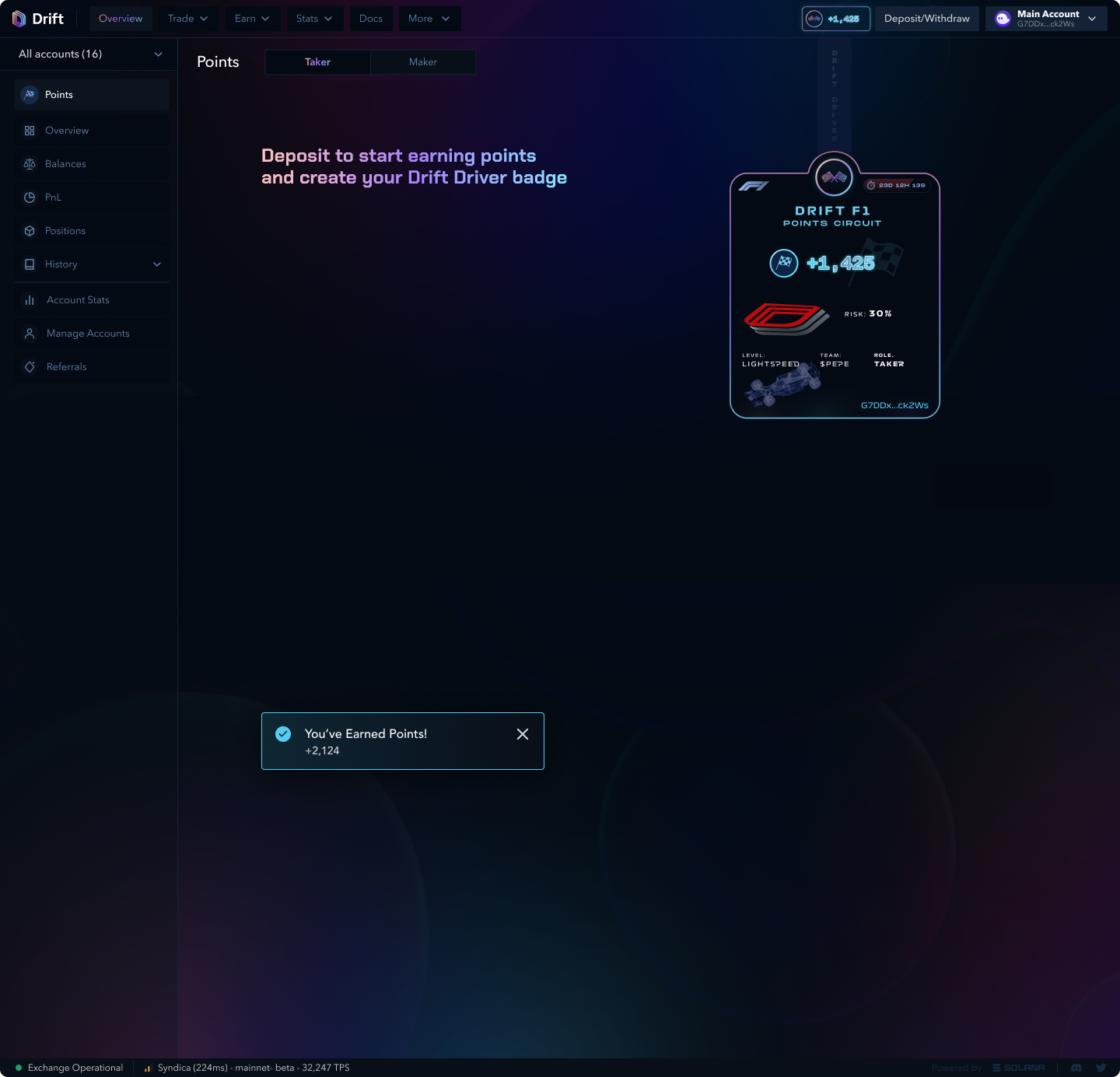Dismiss the You've Earned Points notification

(523, 734)
